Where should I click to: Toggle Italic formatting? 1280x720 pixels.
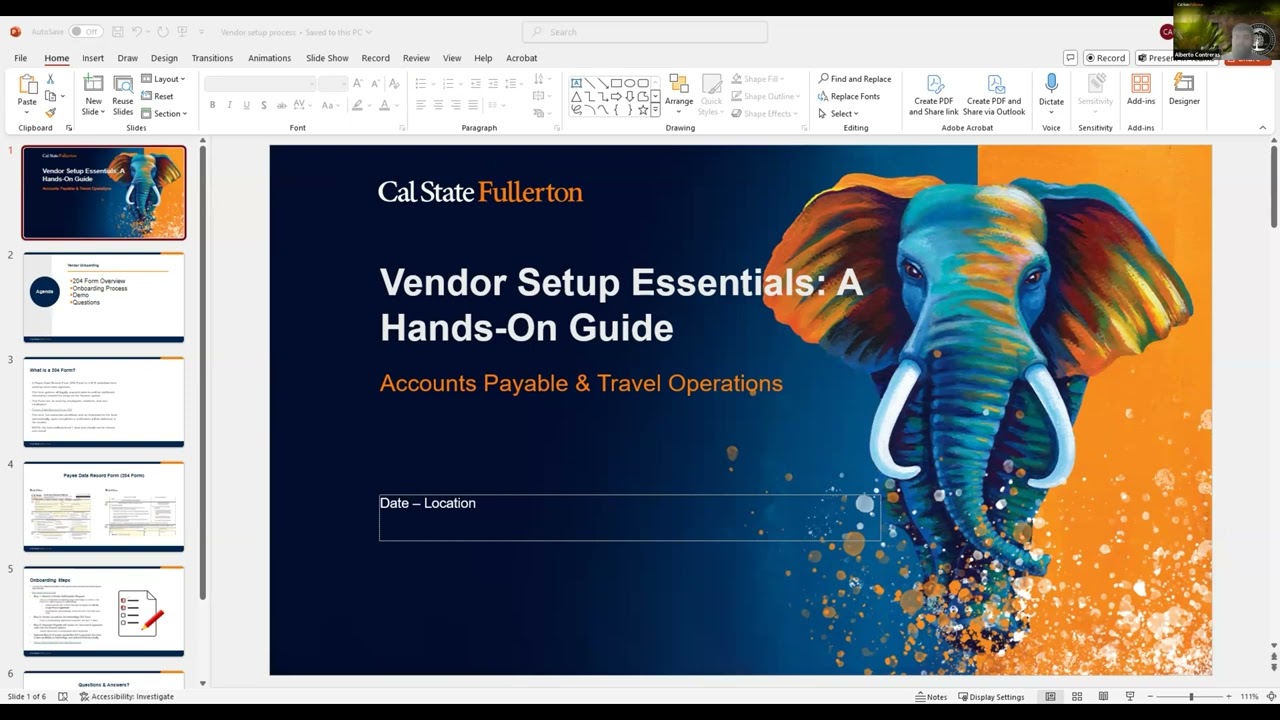[x=229, y=105]
